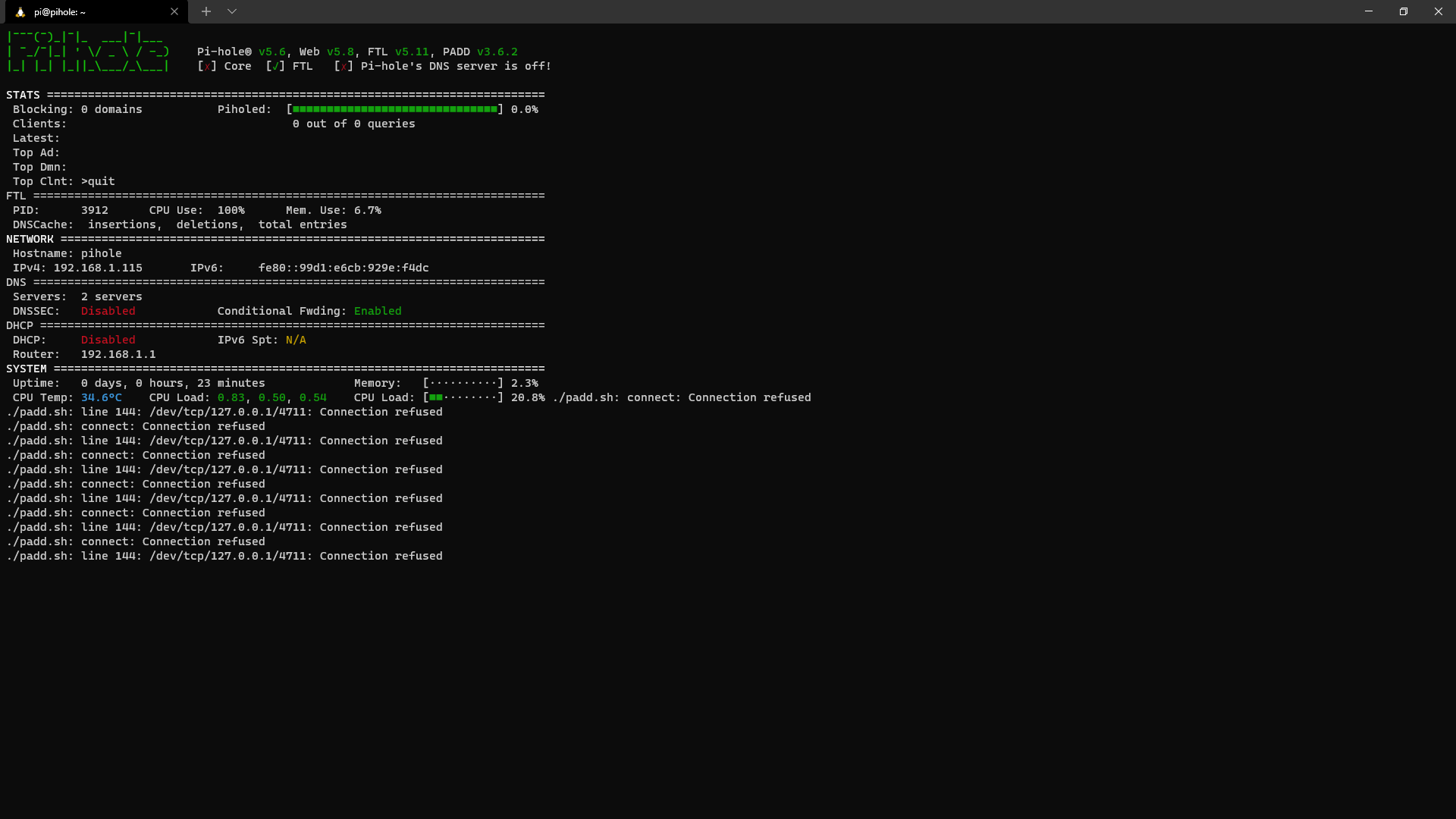Click Piholed percentage 0.0%
This screenshot has width=1456, height=819.
click(x=525, y=110)
